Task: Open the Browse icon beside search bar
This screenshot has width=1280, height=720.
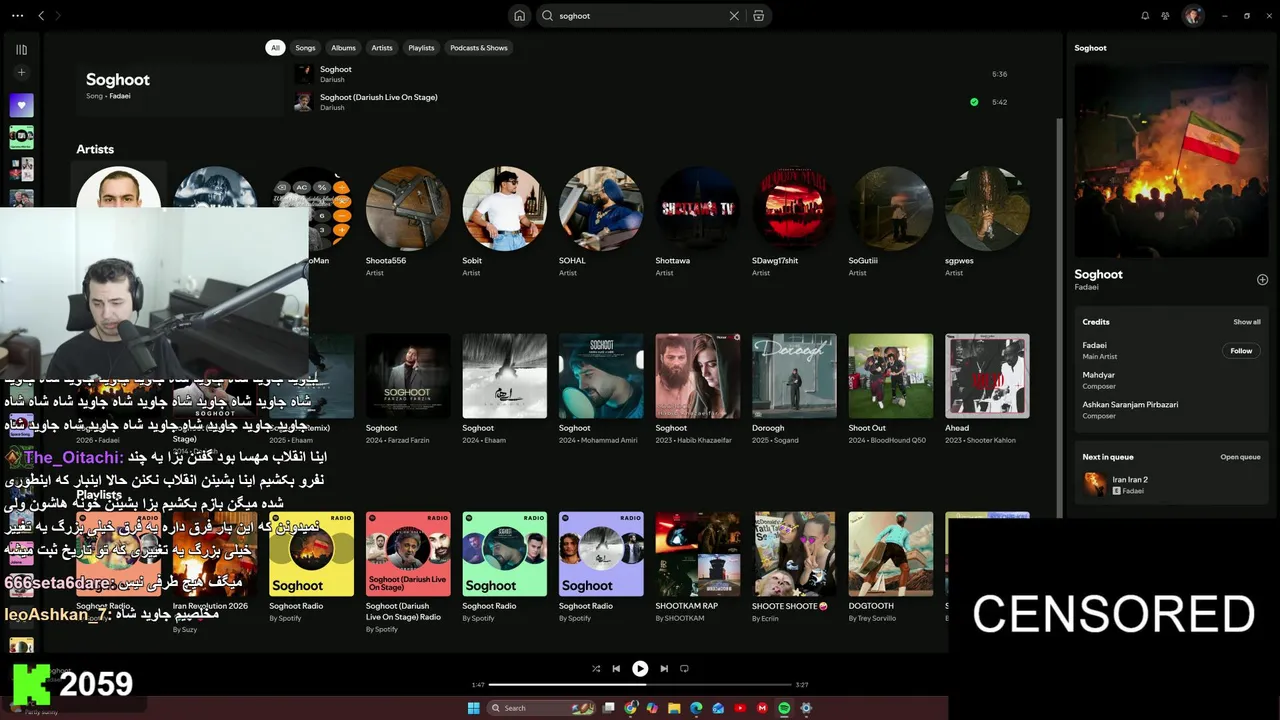Action: click(758, 16)
